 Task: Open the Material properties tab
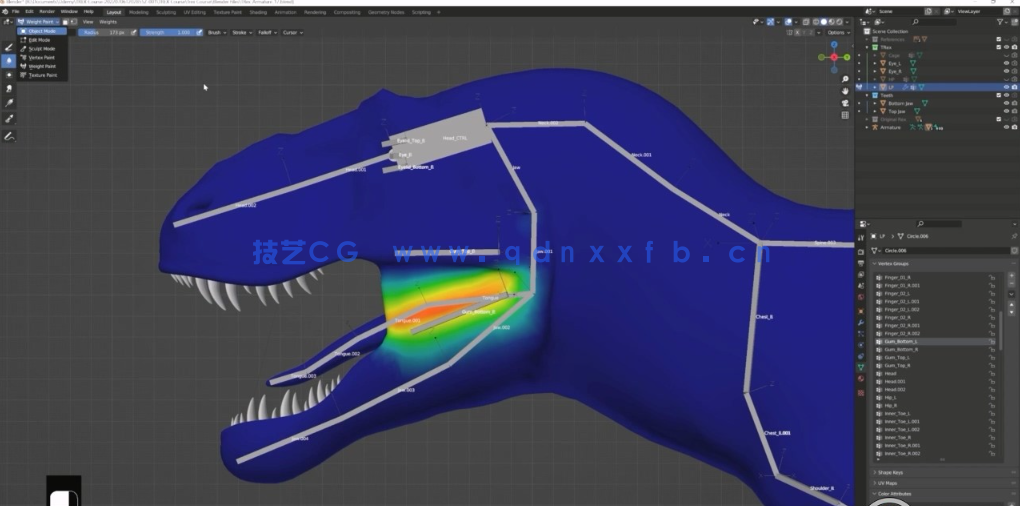861,379
